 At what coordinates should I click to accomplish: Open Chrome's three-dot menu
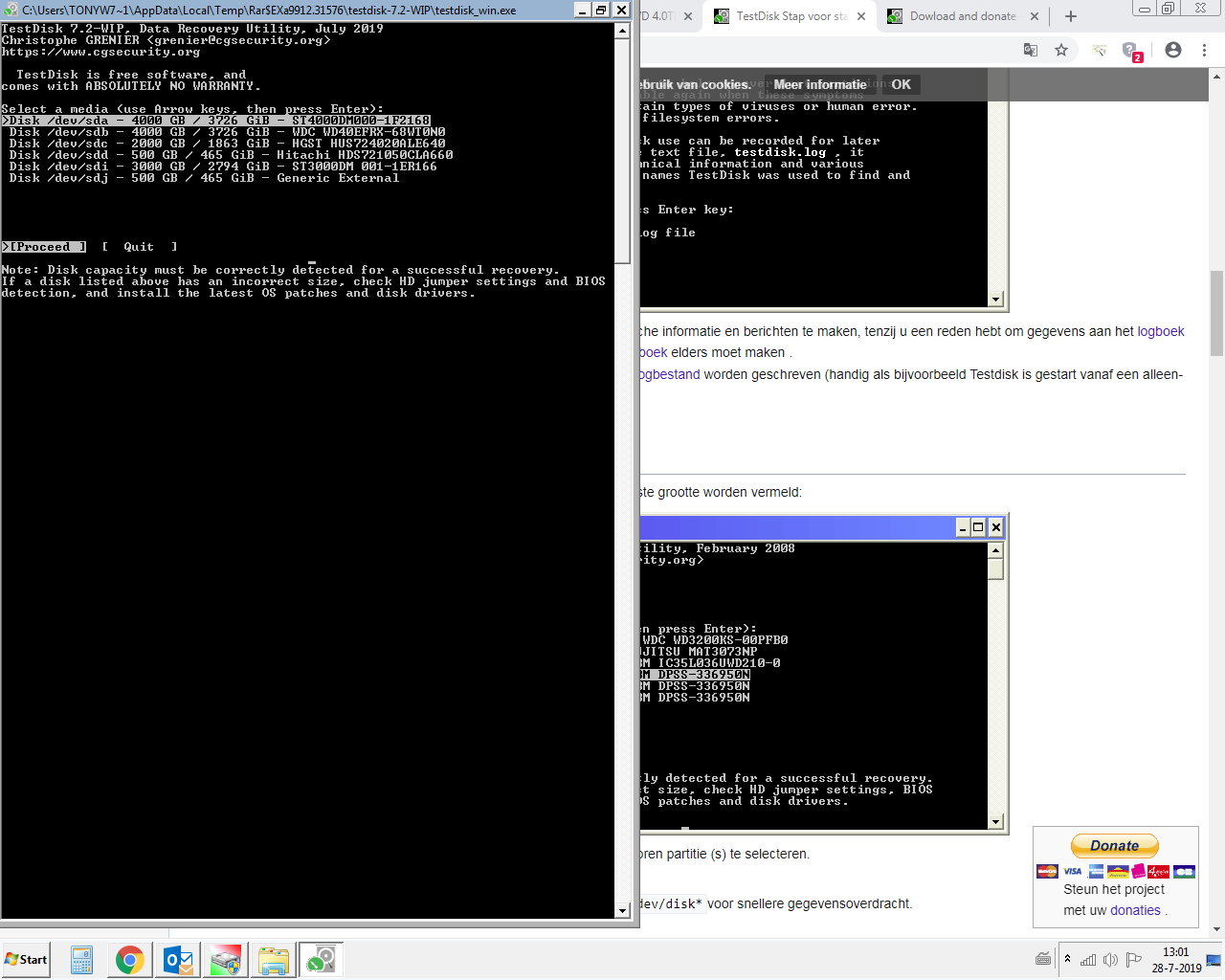[x=1205, y=50]
